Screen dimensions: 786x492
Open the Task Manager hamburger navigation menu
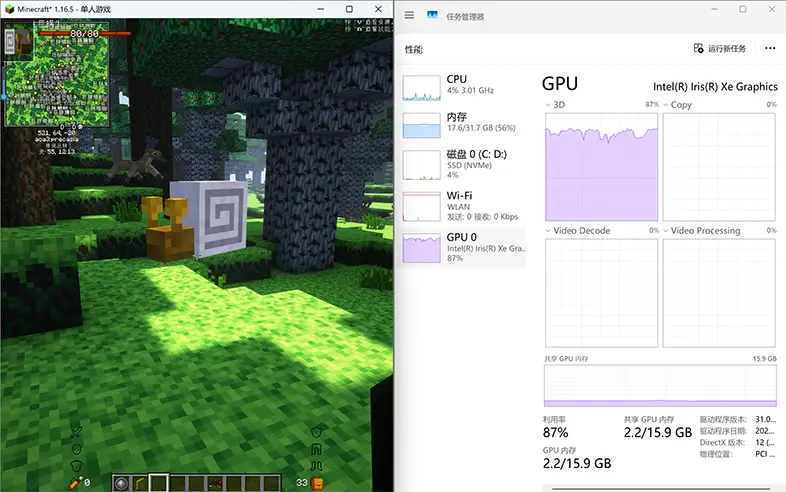pos(409,15)
